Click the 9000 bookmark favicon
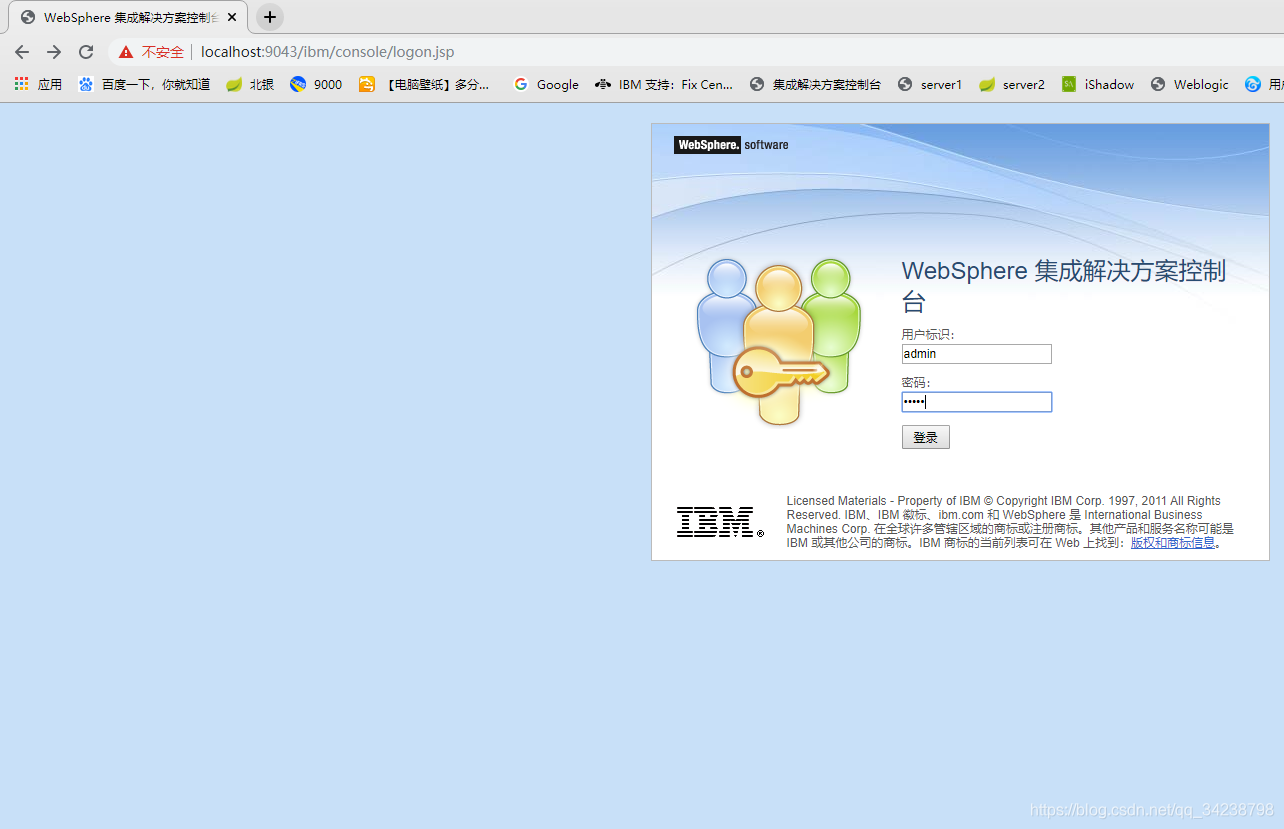The image size is (1284, 829). tap(298, 85)
